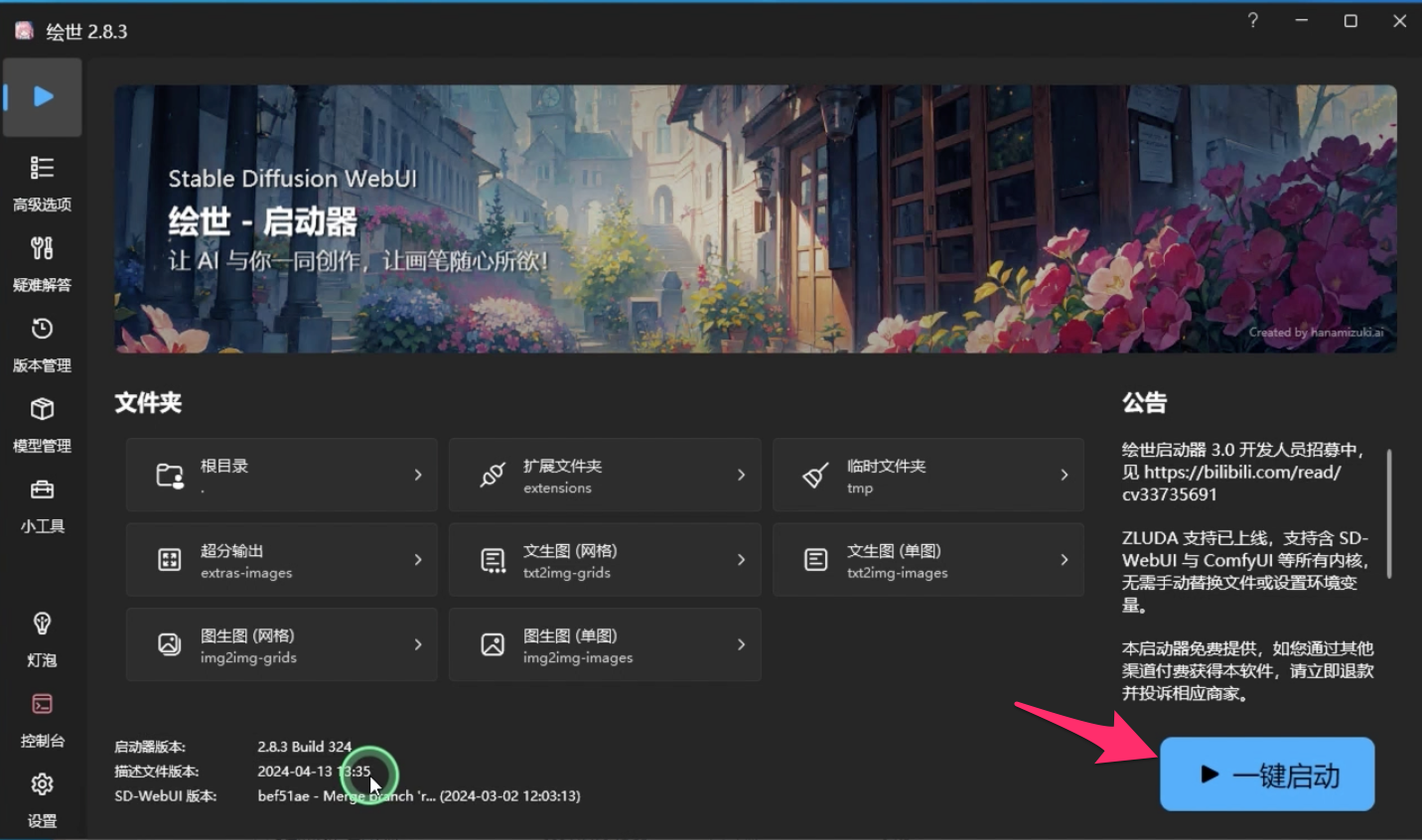Open 设置 settings gear in sidebar
1422x840 pixels.
42,800
